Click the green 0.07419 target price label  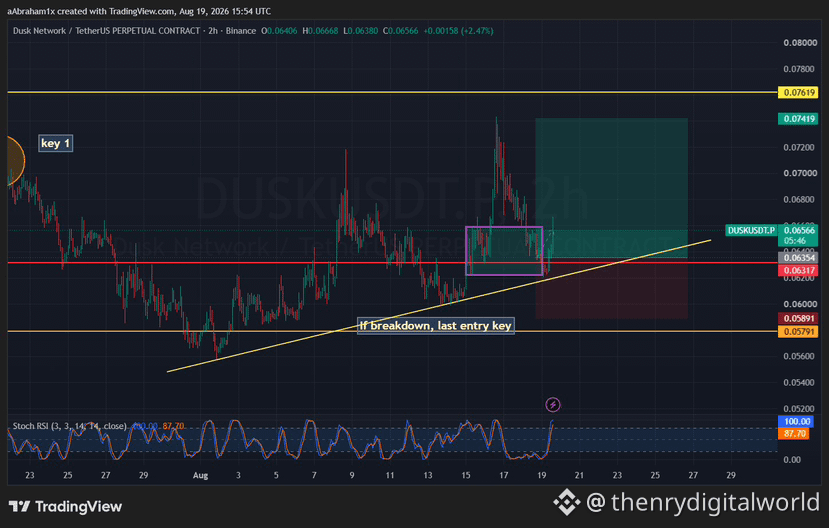point(798,119)
